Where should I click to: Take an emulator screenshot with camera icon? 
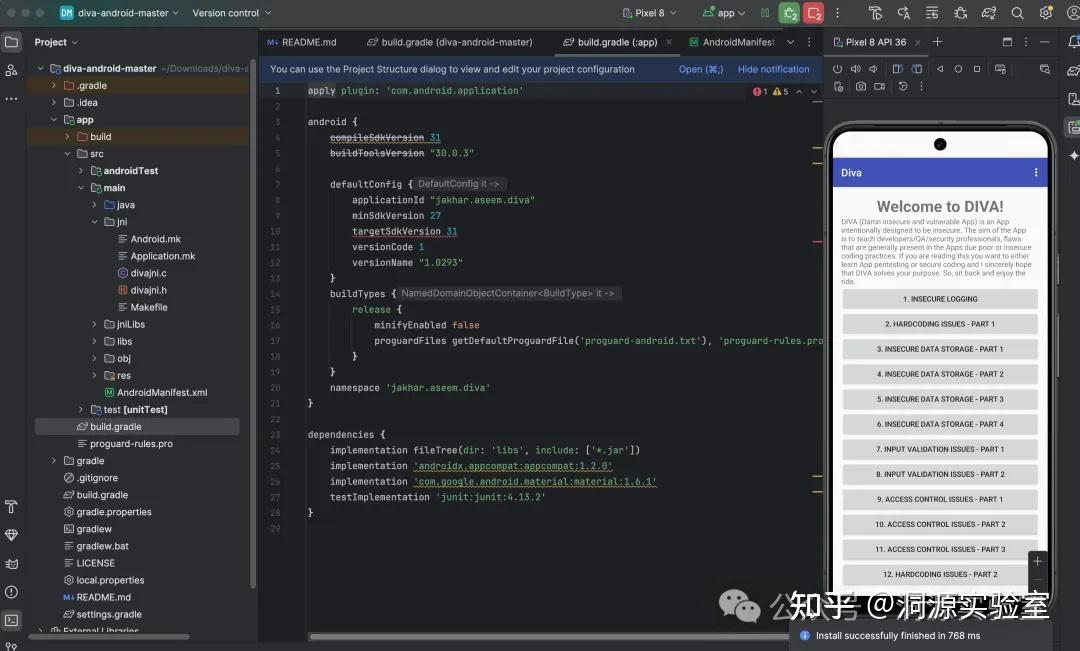pyautogui.click(x=860, y=87)
